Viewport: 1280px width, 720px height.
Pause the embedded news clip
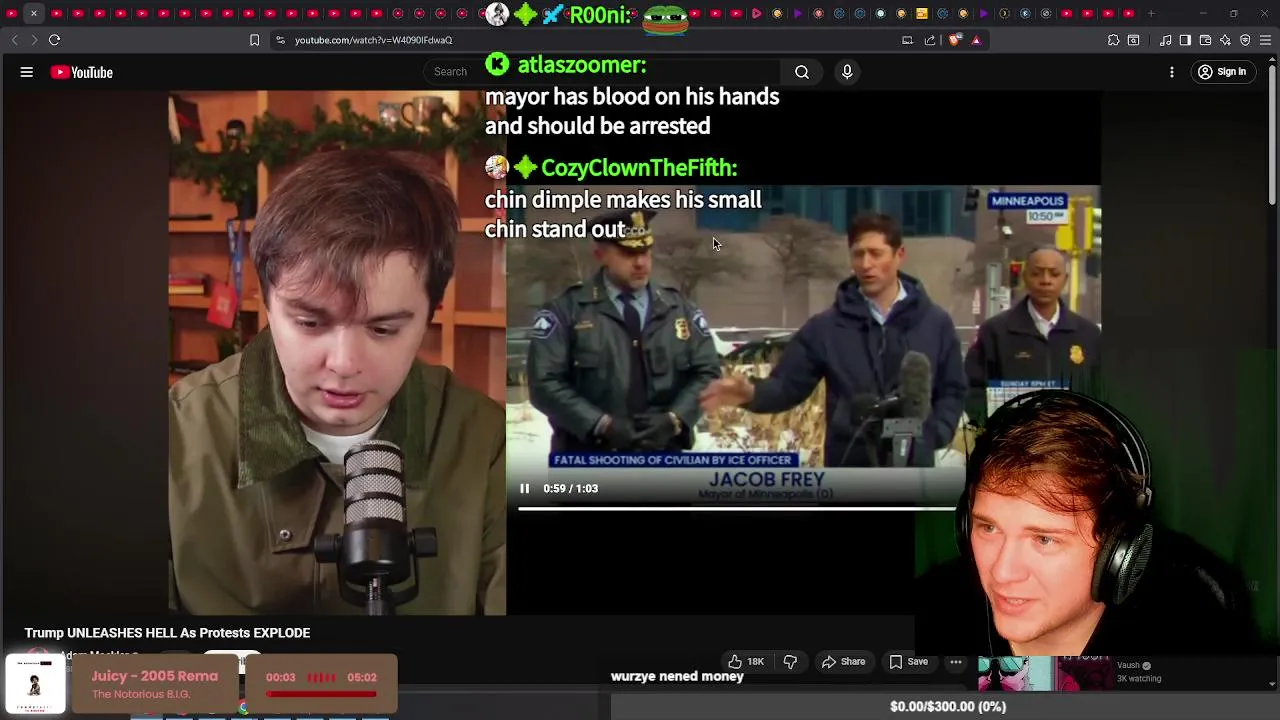point(524,488)
